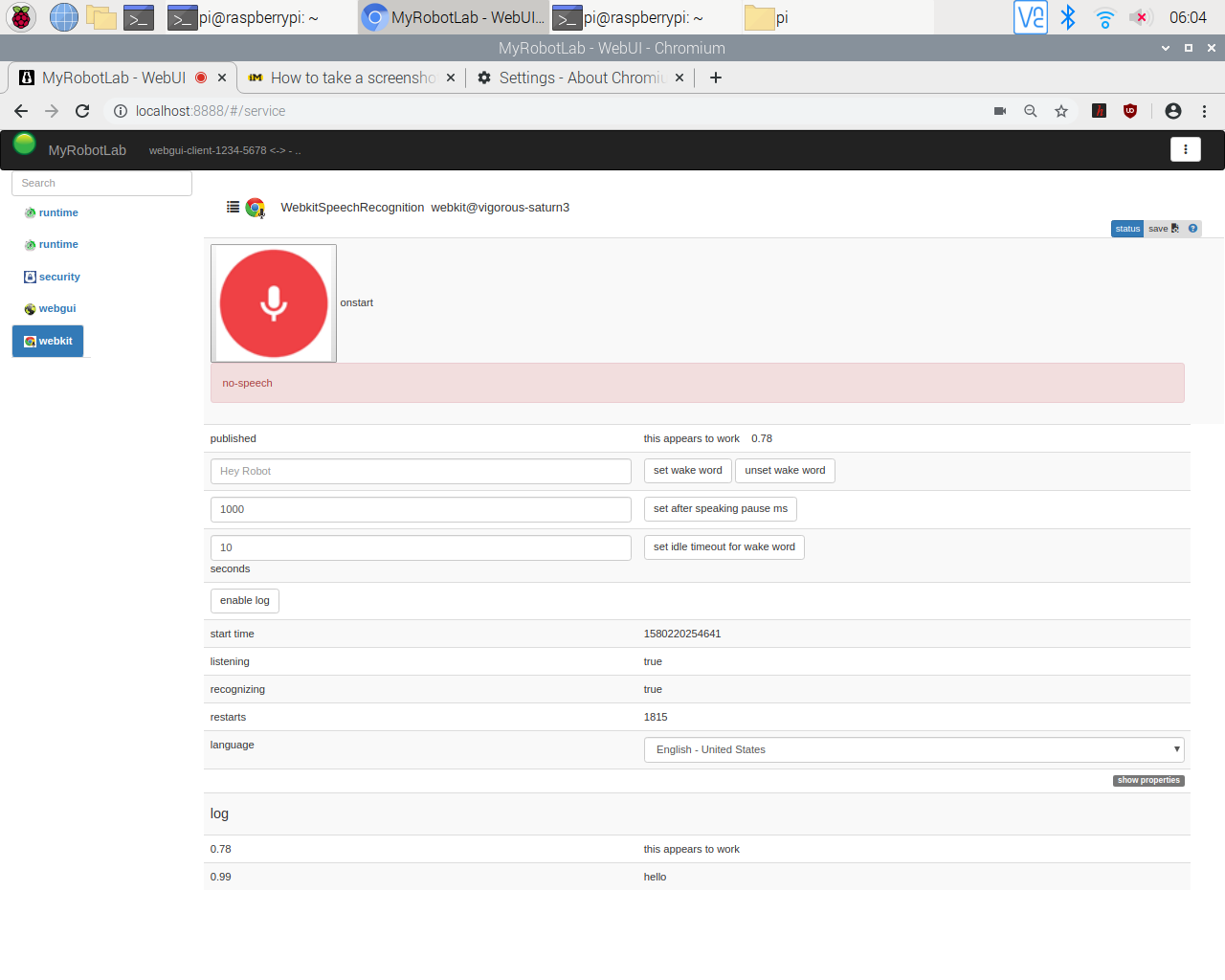Click the restarts value 1815

point(656,717)
